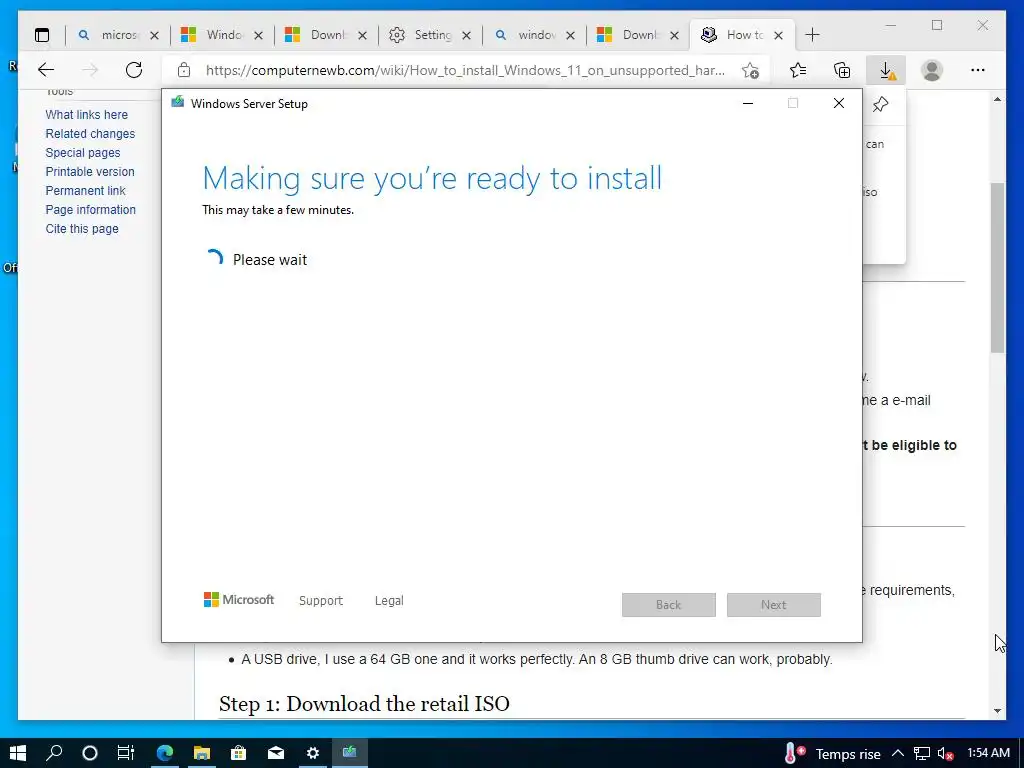Open the Edge tab actions menu icon
Screen dimensions: 1024x768
(42, 35)
